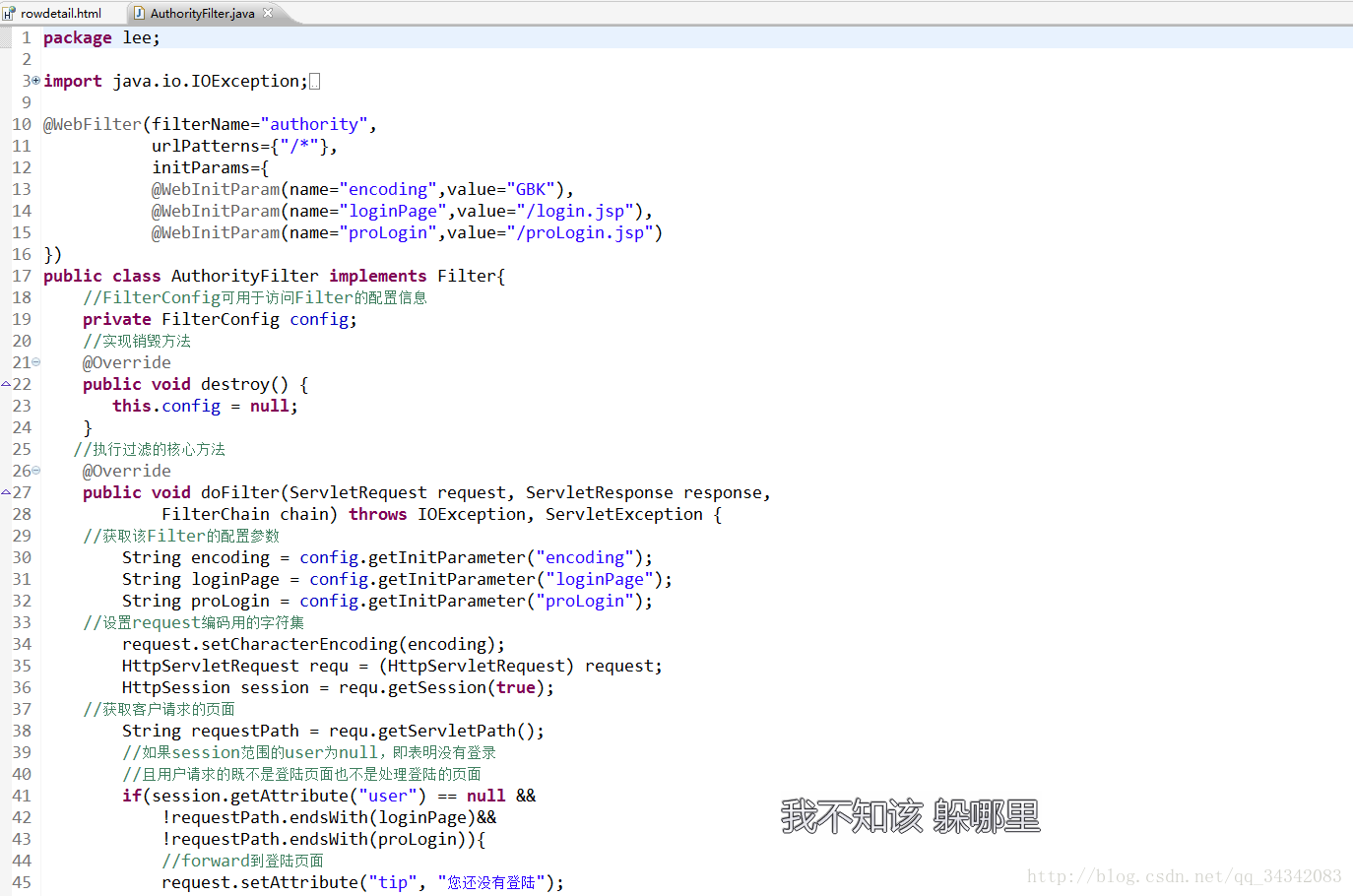Click getInitParameter("encoding") on line 30
Screen dimensions: 1353x896
coord(506,557)
